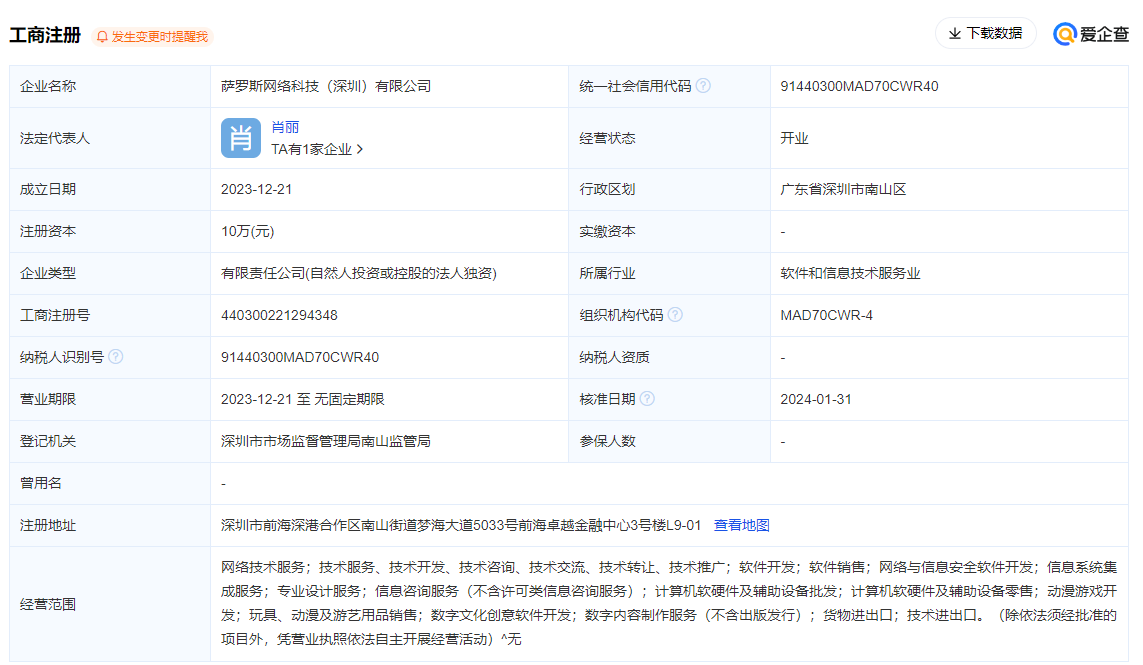
Task: Click the 工商注册 section heading
Action: [x=45, y=35]
